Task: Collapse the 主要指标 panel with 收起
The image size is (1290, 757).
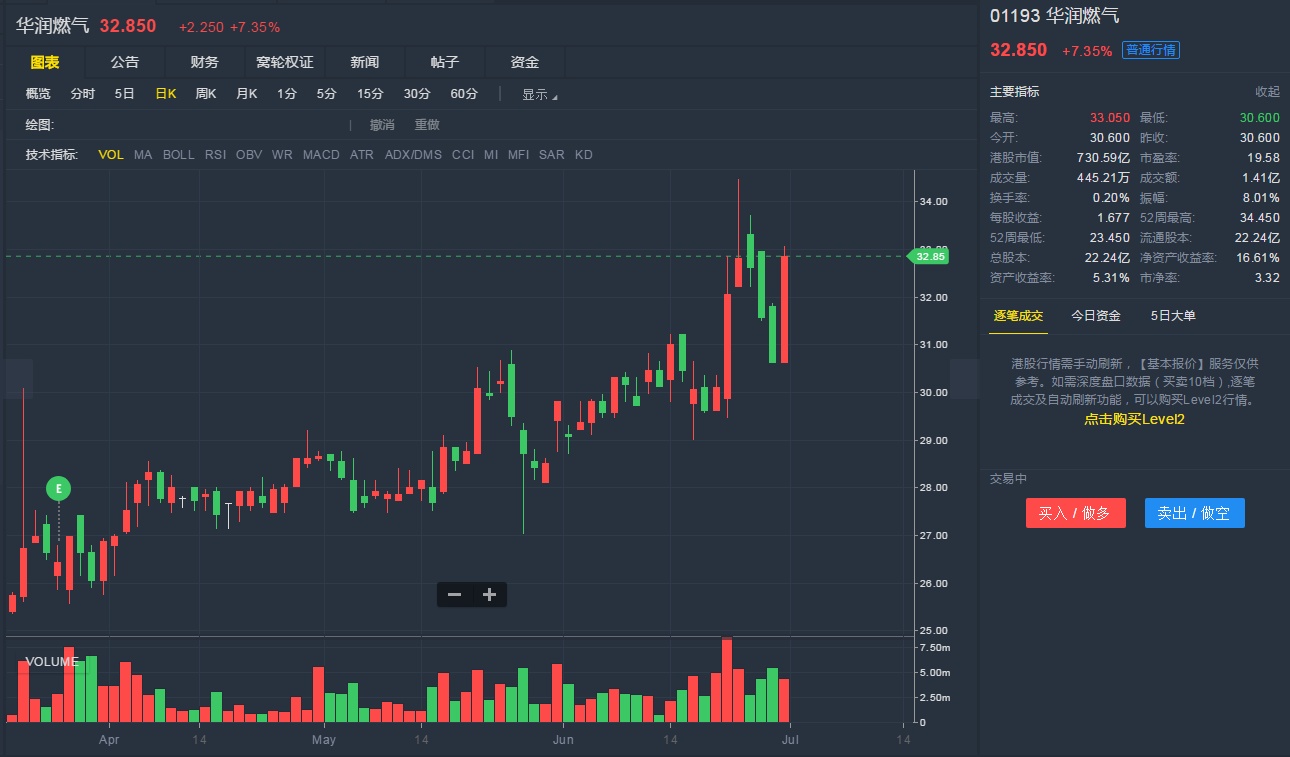Action: coord(1267,92)
